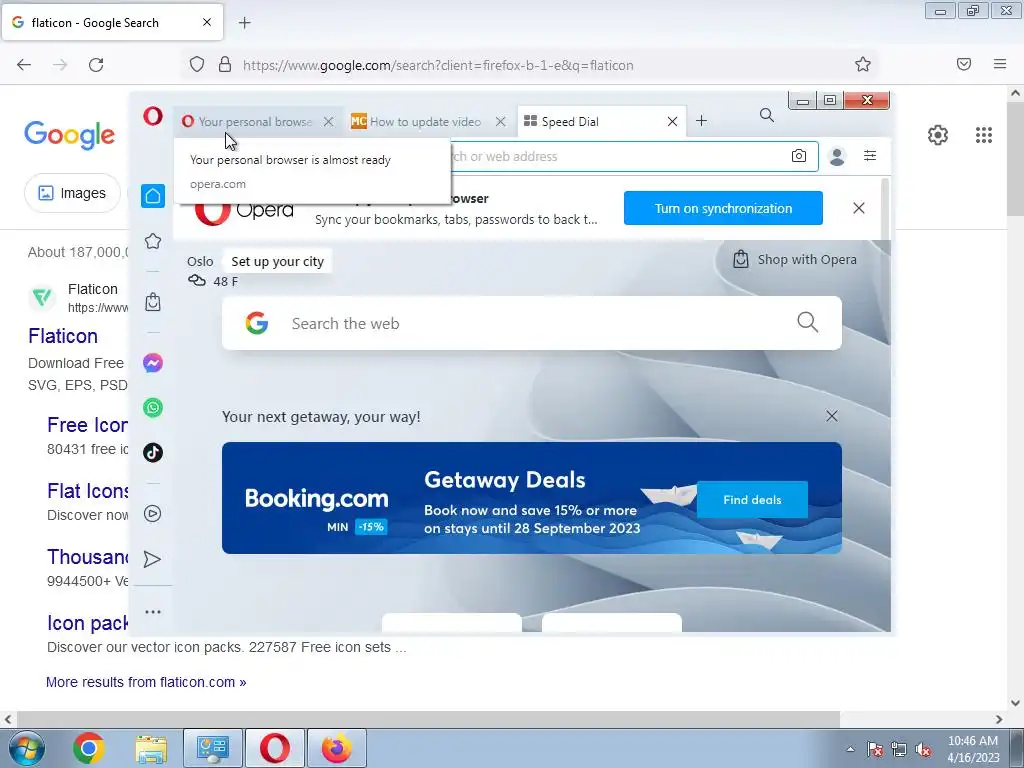
Task: Click the Firefox URL bar
Action: (529, 65)
